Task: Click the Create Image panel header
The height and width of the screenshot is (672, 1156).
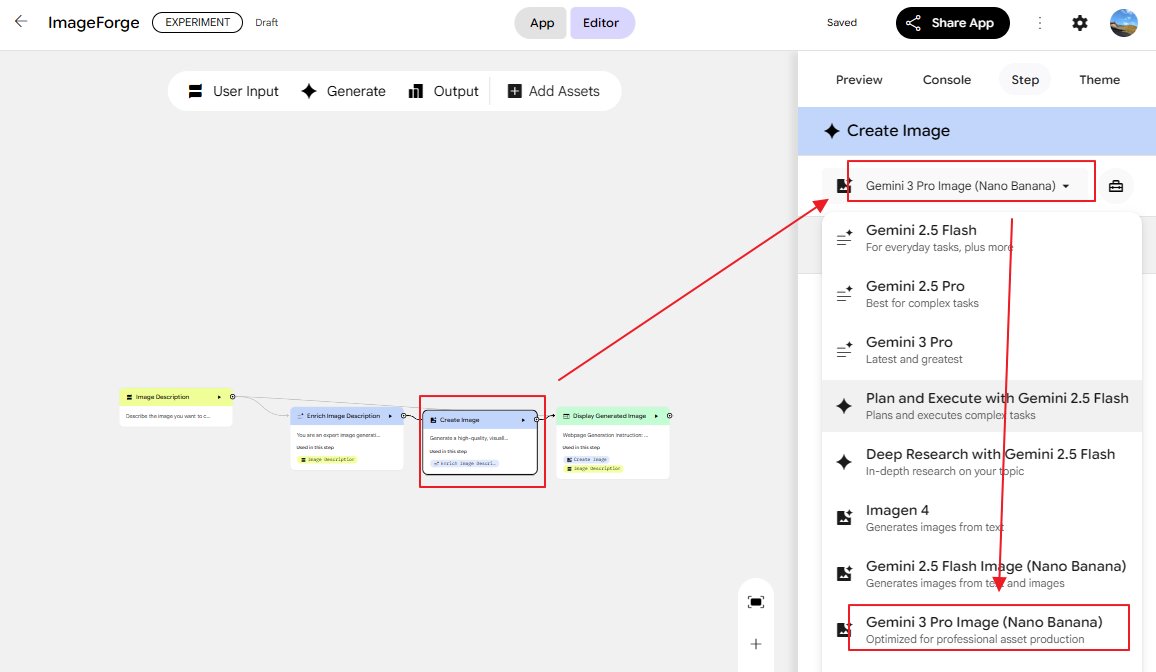Action: (977, 131)
